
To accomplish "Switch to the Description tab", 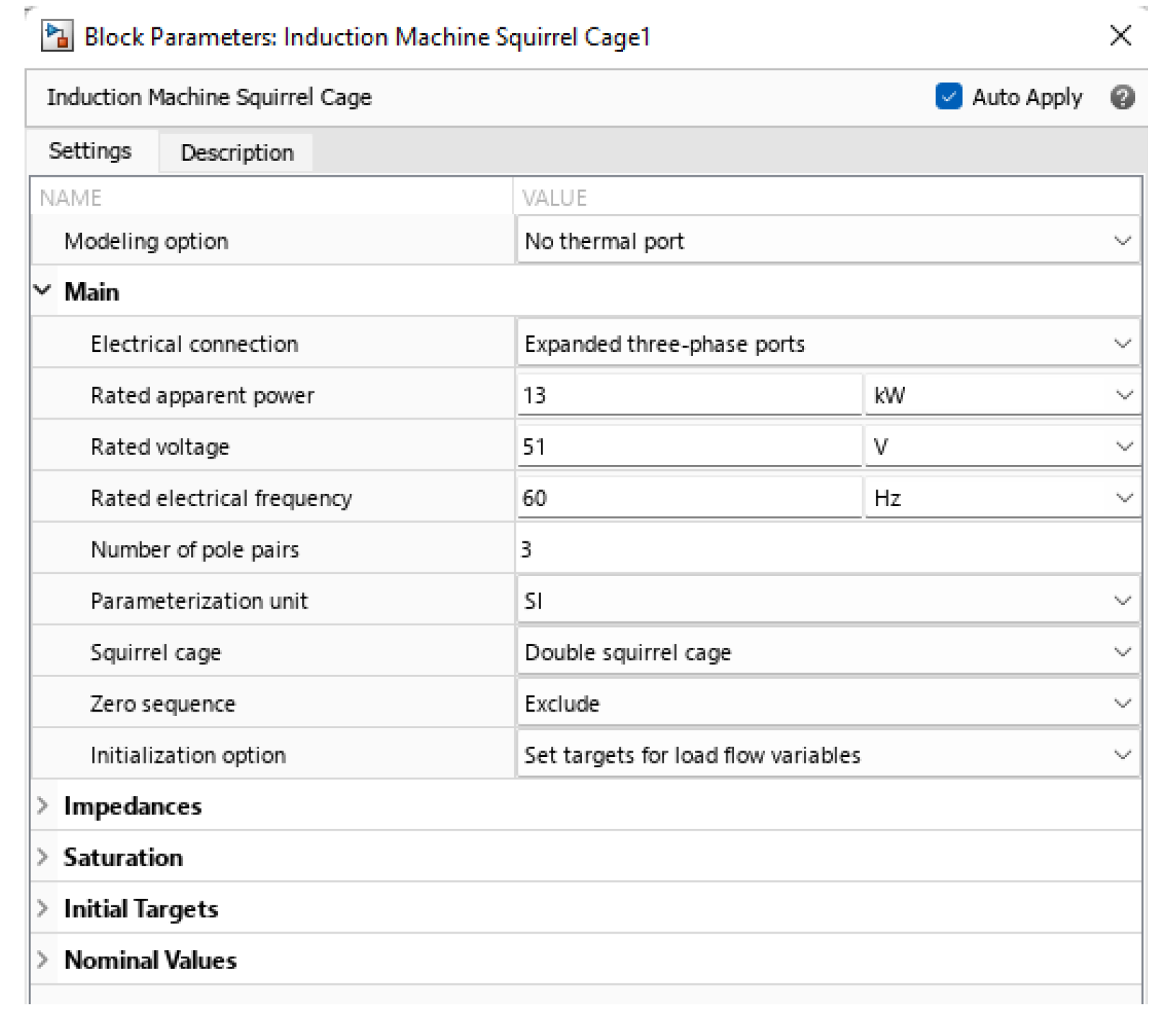I will tap(237, 153).
